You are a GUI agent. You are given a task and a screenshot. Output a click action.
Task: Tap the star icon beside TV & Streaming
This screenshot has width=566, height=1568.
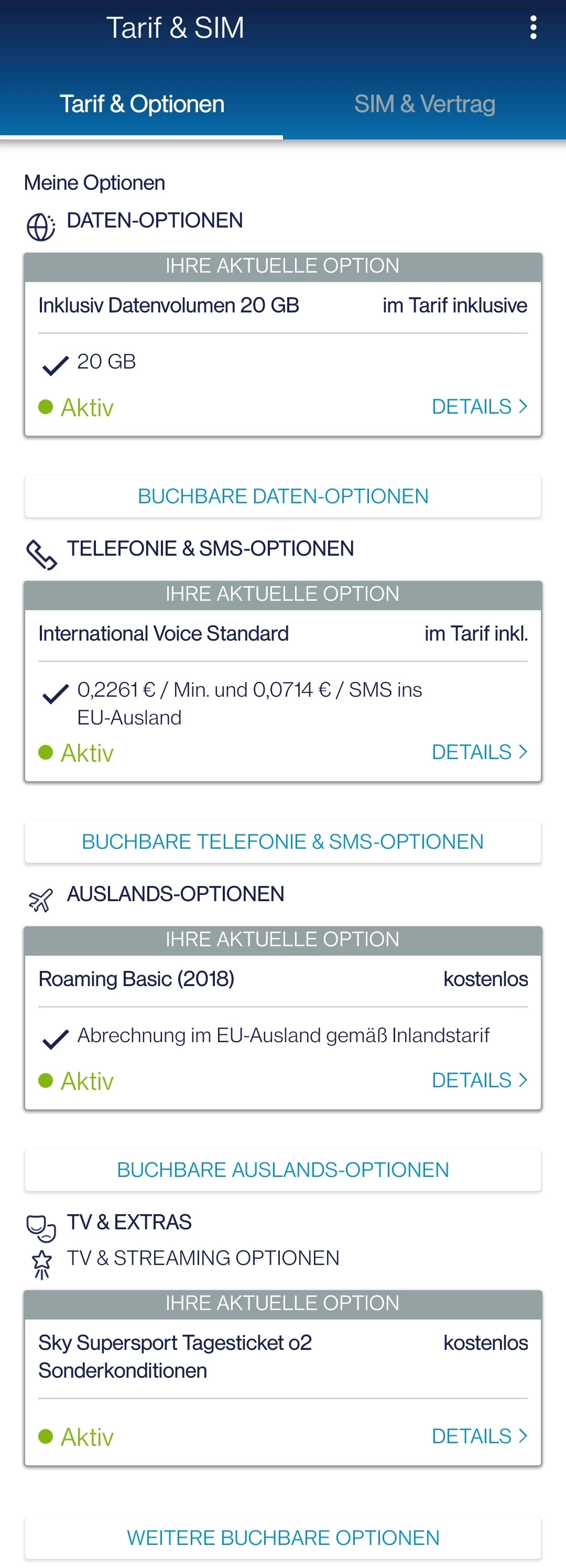click(41, 1263)
